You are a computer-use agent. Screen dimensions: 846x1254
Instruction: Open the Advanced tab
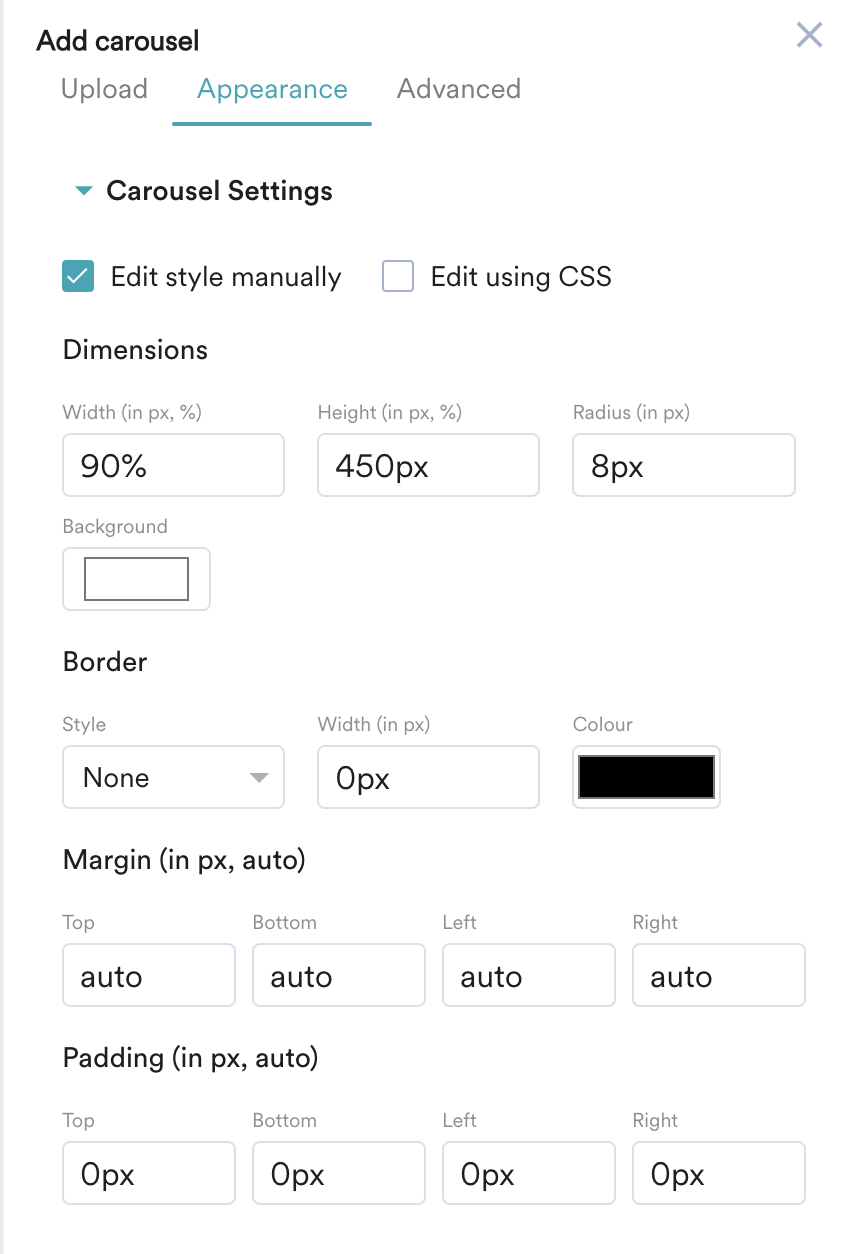click(458, 89)
